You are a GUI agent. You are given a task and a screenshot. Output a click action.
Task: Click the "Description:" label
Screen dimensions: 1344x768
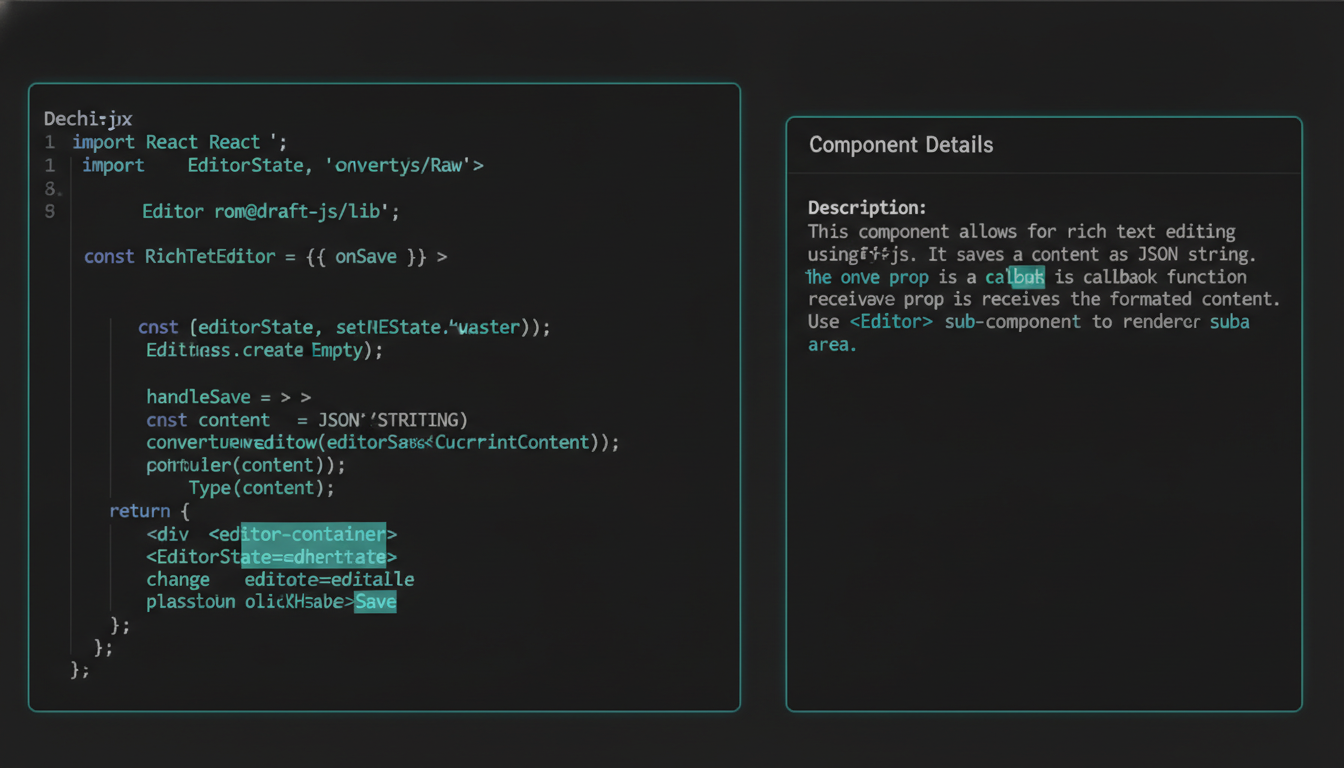click(x=867, y=208)
